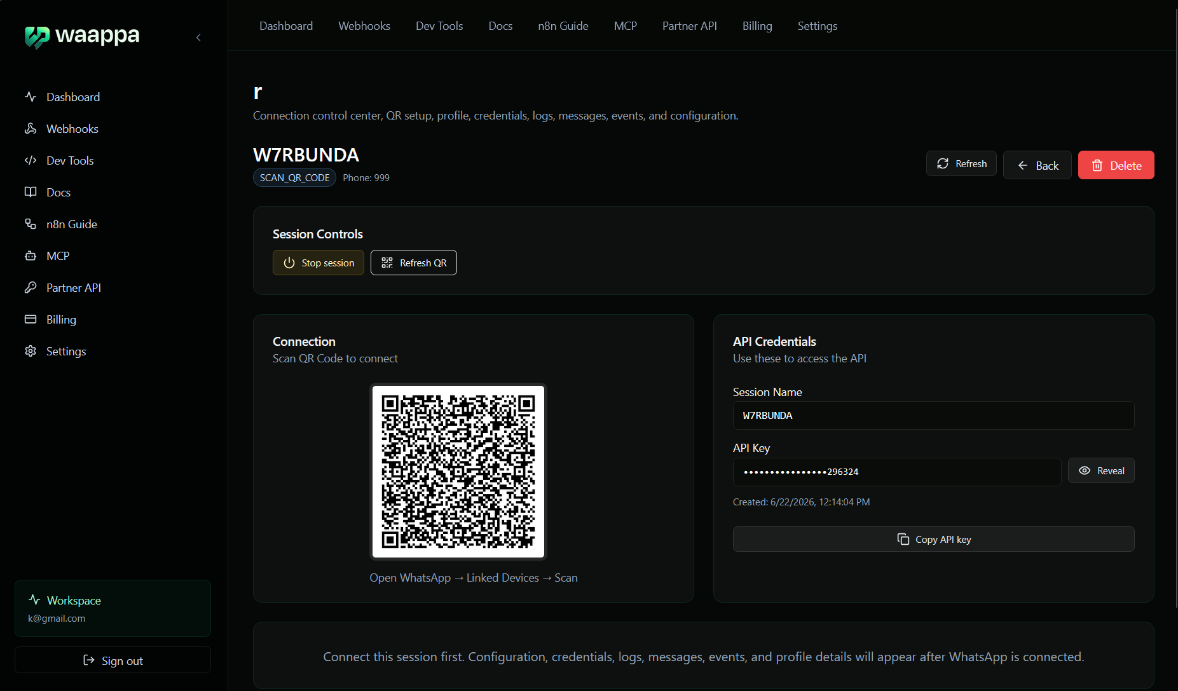Open Dashboard from the sidebar label

tap(73, 97)
